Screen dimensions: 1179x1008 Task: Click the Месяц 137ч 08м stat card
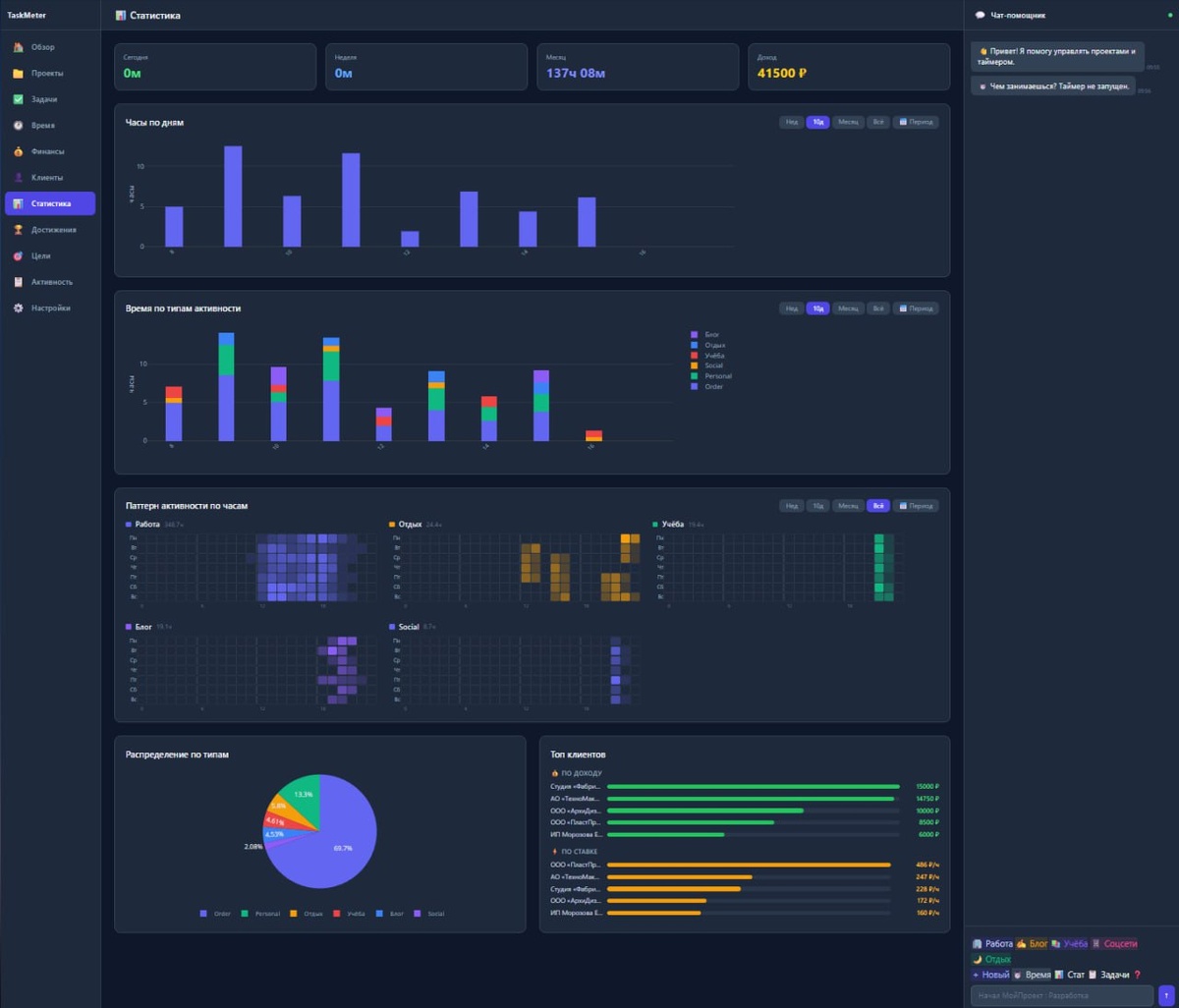point(638,67)
